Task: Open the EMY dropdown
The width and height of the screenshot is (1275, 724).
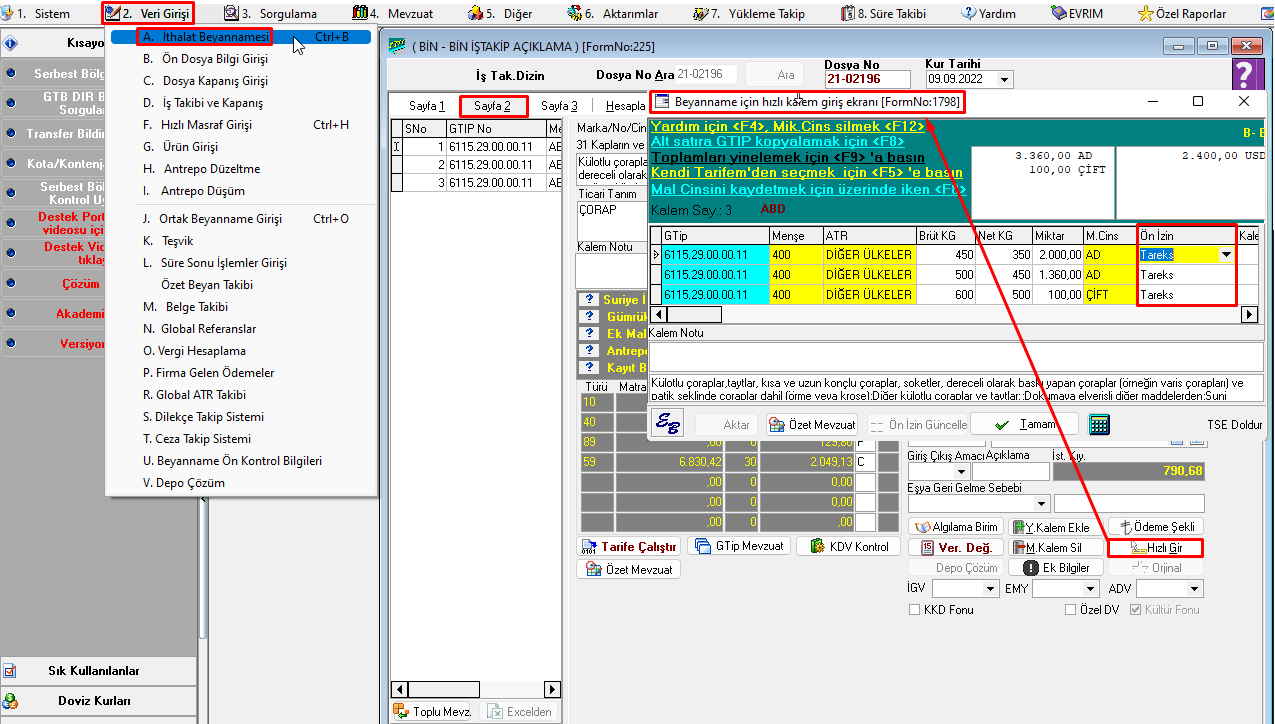Action: click(x=1091, y=589)
